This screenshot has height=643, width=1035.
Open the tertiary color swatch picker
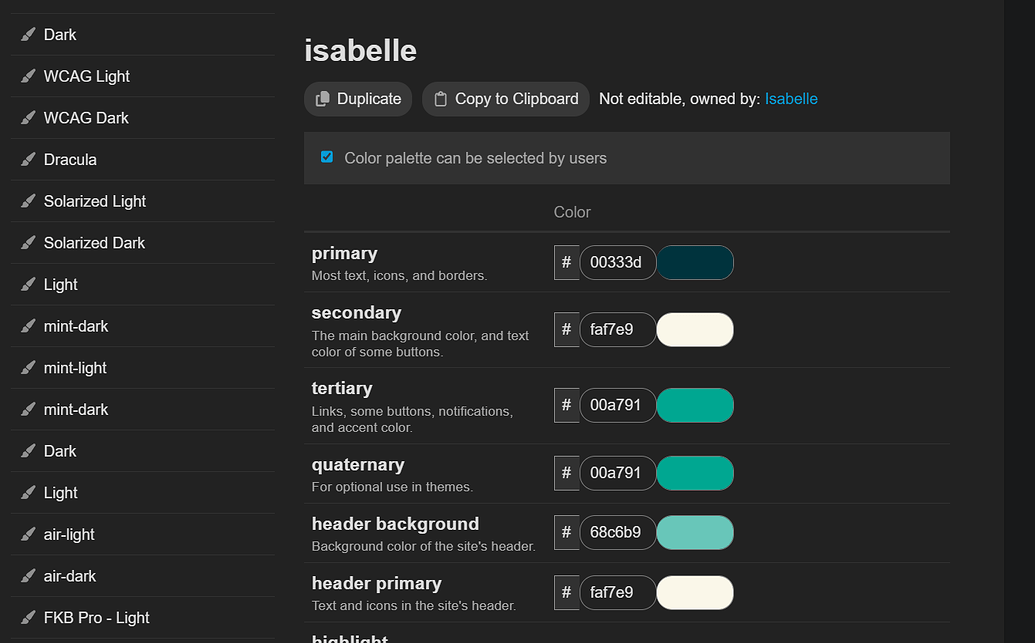tap(695, 405)
